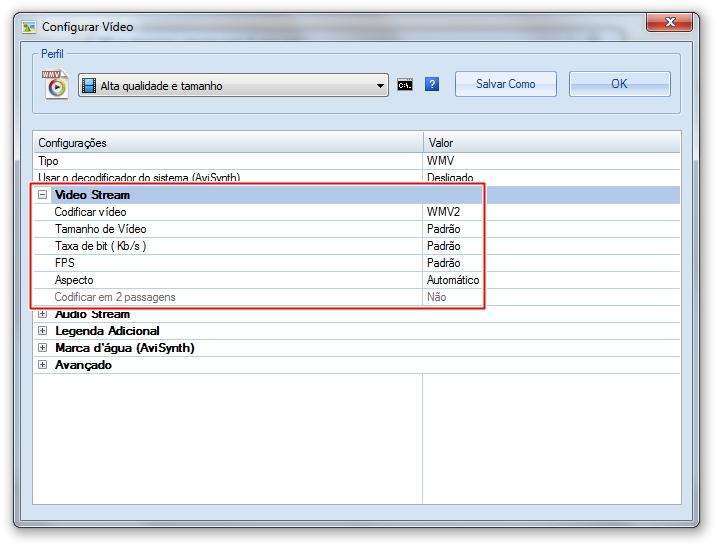Expand the Audio Stream section
This screenshot has height=547, width=717.
tap(42, 314)
